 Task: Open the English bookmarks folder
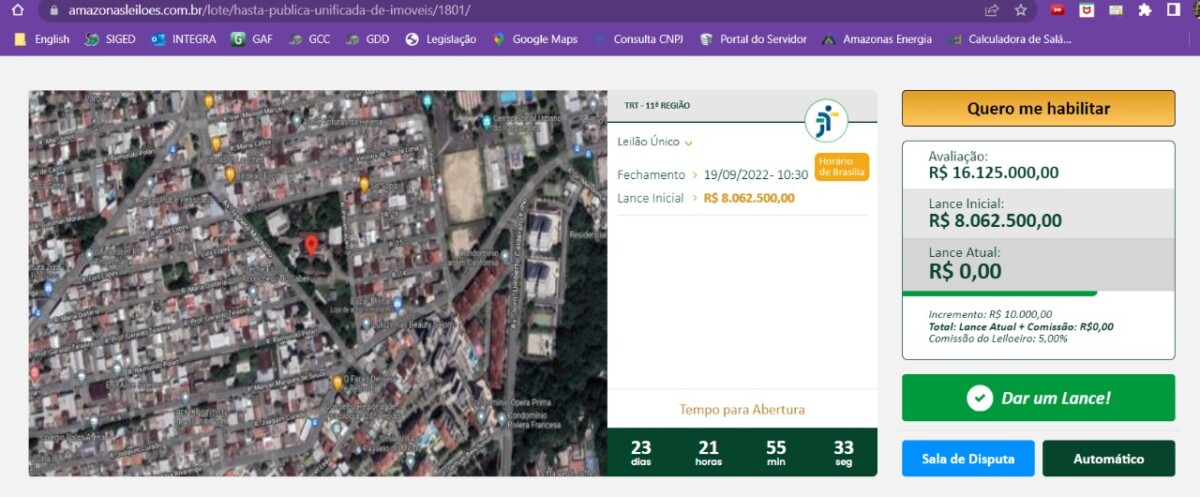[x=42, y=39]
